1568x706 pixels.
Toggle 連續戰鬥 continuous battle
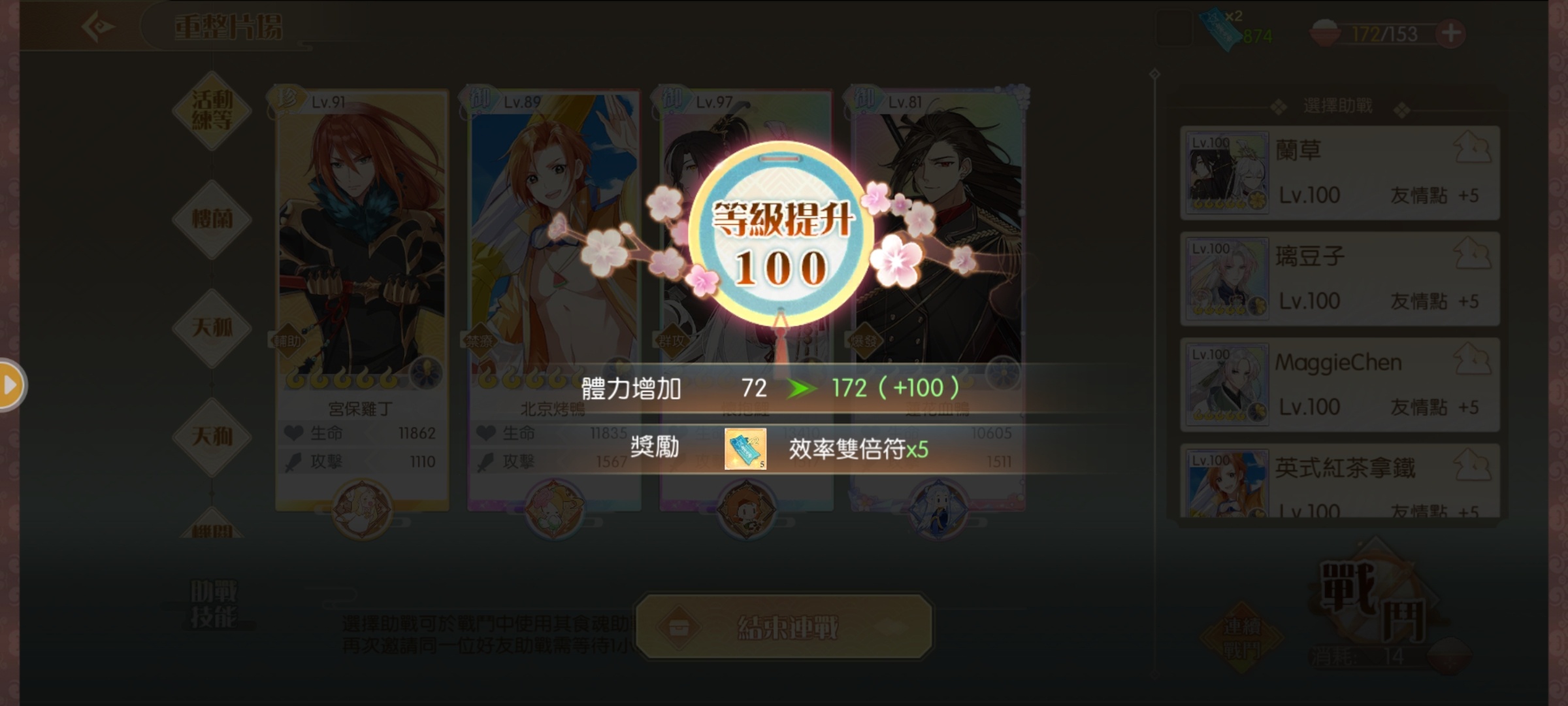tap(1241, 638)
